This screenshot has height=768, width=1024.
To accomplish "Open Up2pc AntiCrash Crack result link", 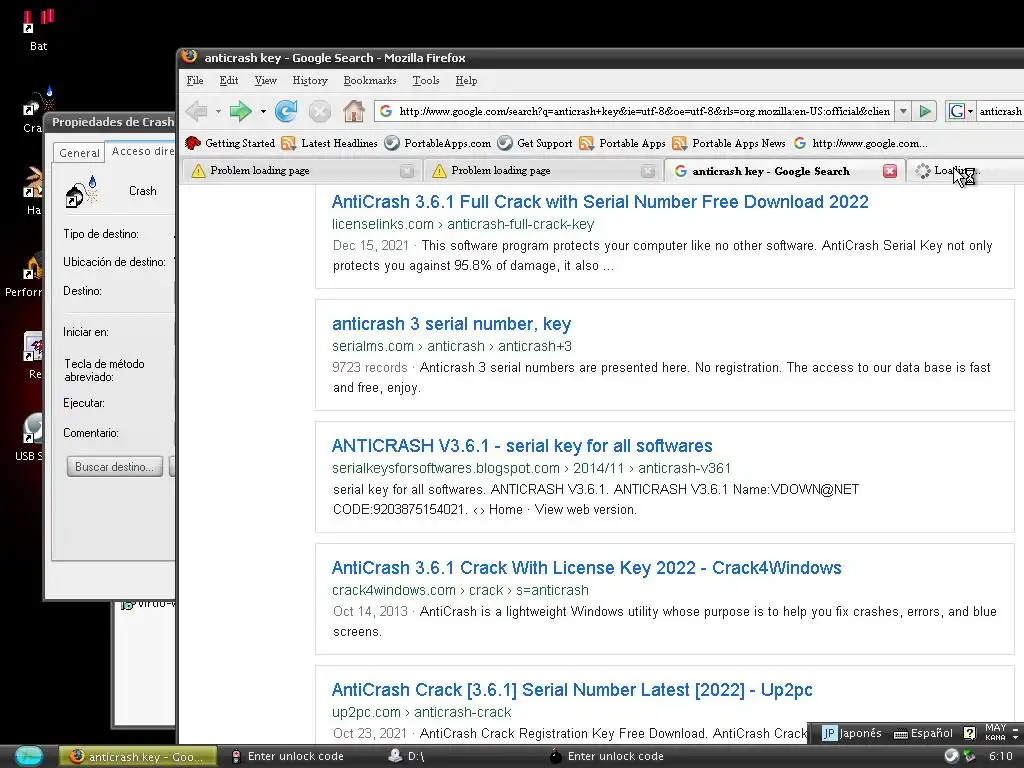I will [572, 690].
